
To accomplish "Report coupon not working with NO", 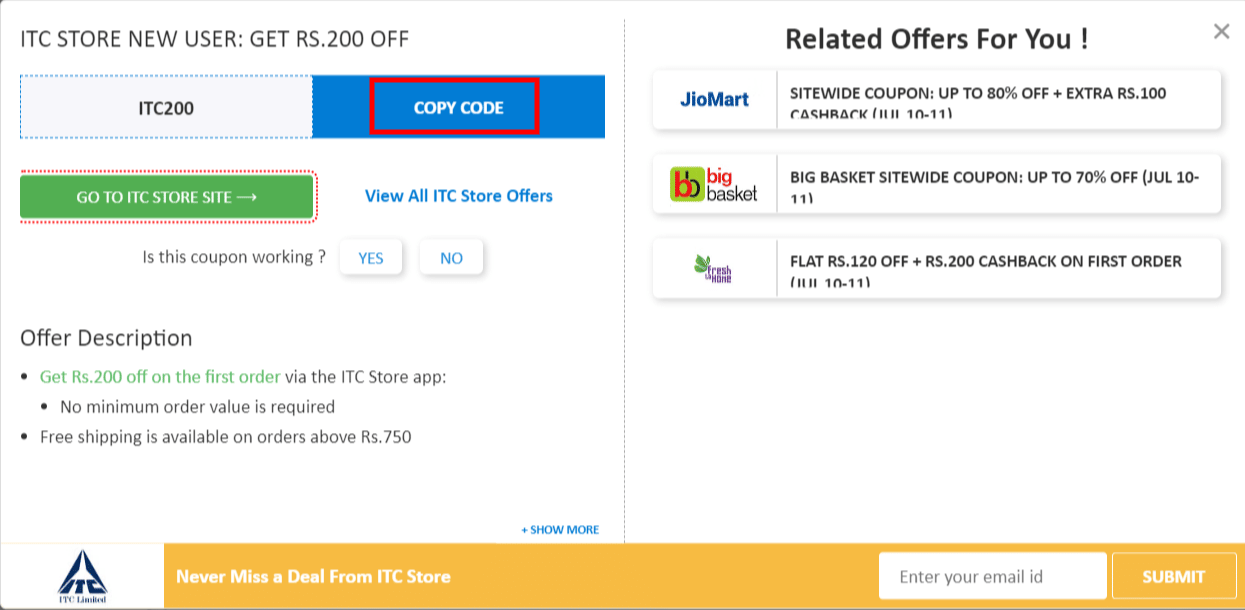I will tap(451, 257).
